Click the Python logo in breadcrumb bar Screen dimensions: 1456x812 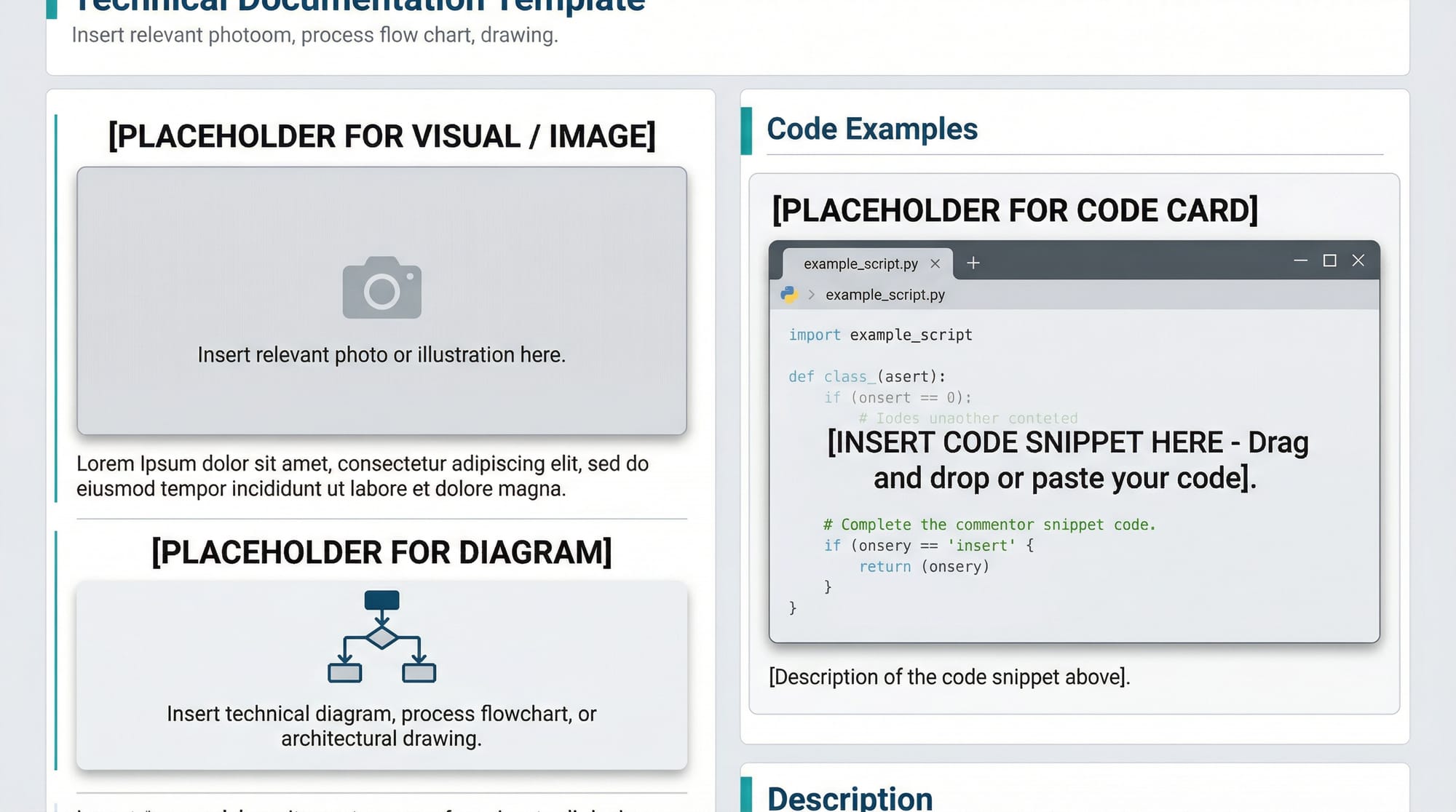click(788, 295)
